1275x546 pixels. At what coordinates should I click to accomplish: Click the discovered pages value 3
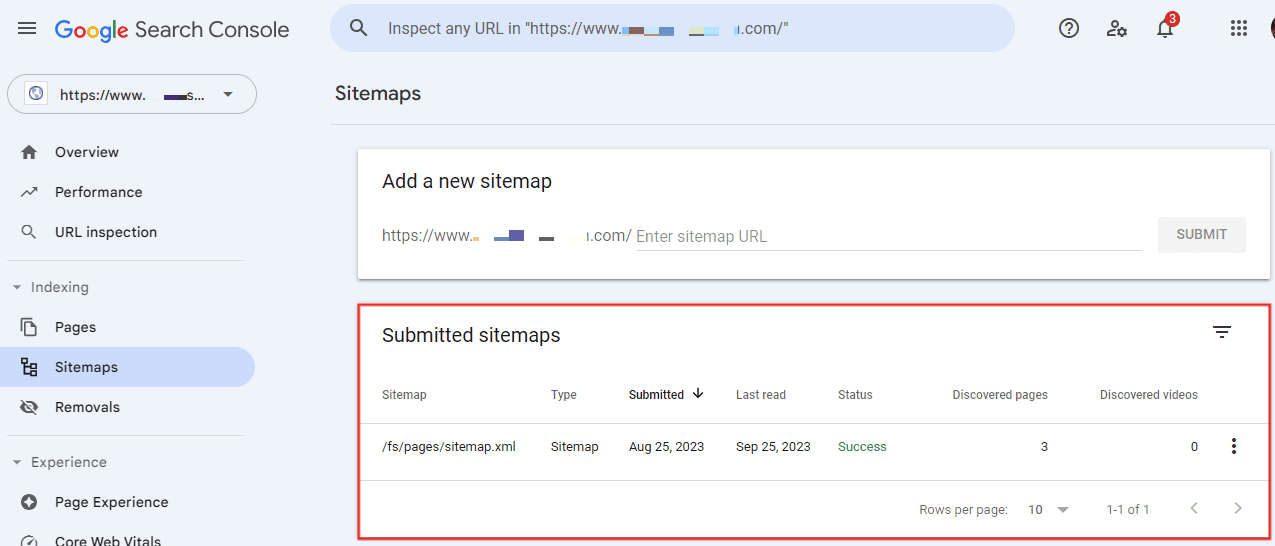point(1044,447)
